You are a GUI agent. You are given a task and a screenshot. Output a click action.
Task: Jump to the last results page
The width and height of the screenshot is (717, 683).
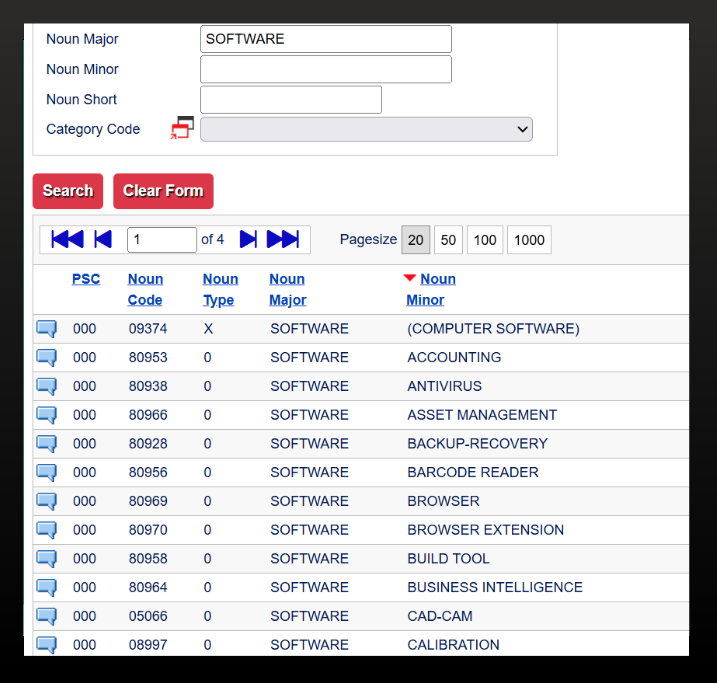pyautogui.click(x=283, y=239)
